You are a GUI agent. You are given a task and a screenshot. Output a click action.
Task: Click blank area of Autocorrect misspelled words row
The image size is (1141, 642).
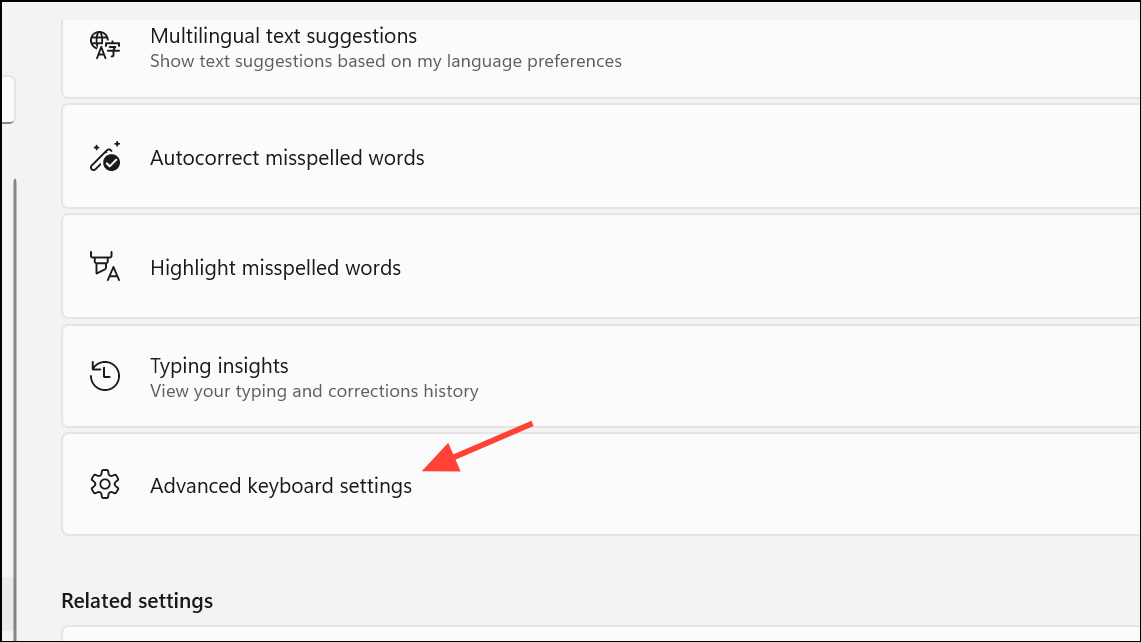coord(779,156)
